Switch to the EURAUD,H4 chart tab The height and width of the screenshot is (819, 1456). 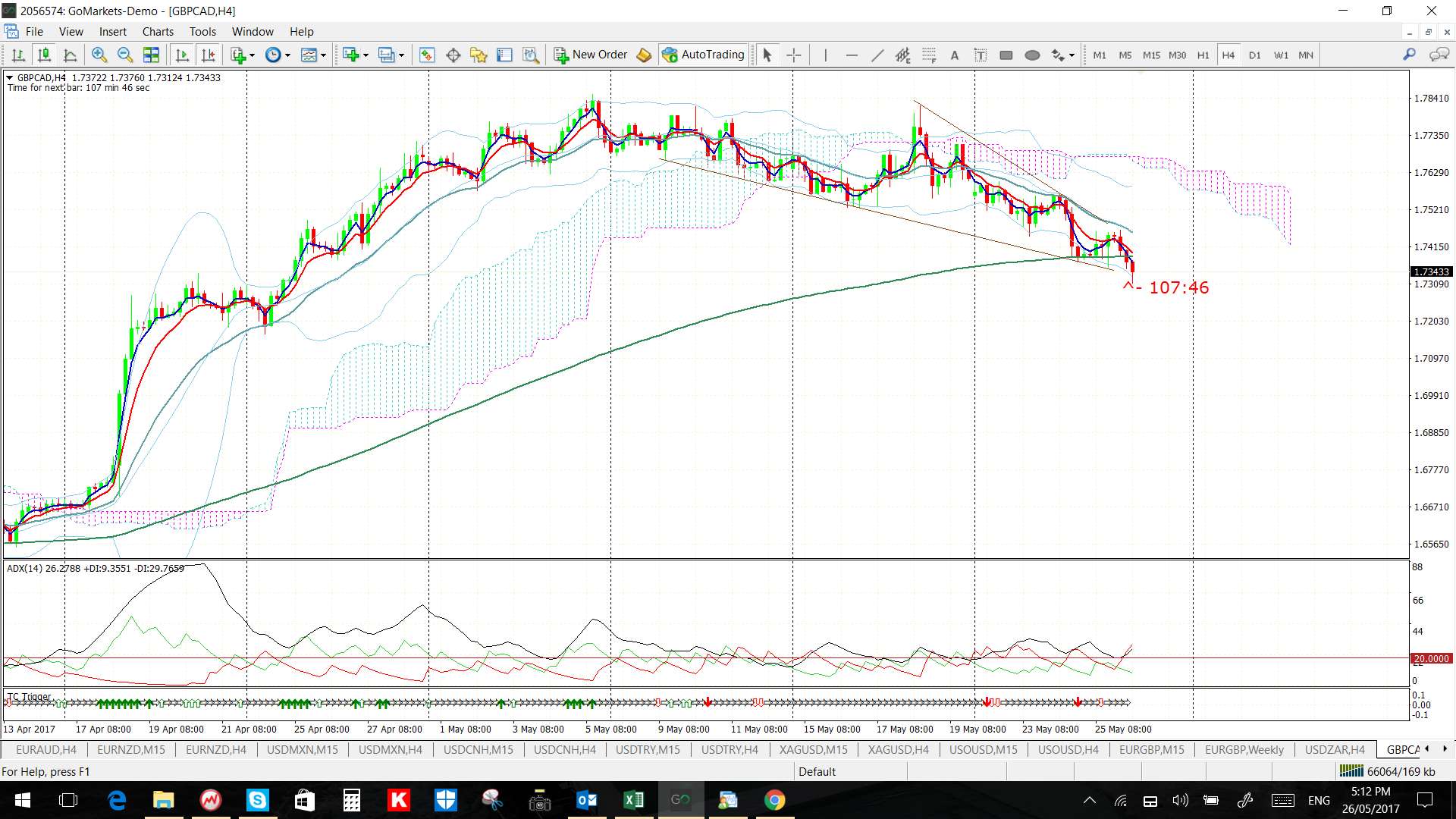[45, 749]
